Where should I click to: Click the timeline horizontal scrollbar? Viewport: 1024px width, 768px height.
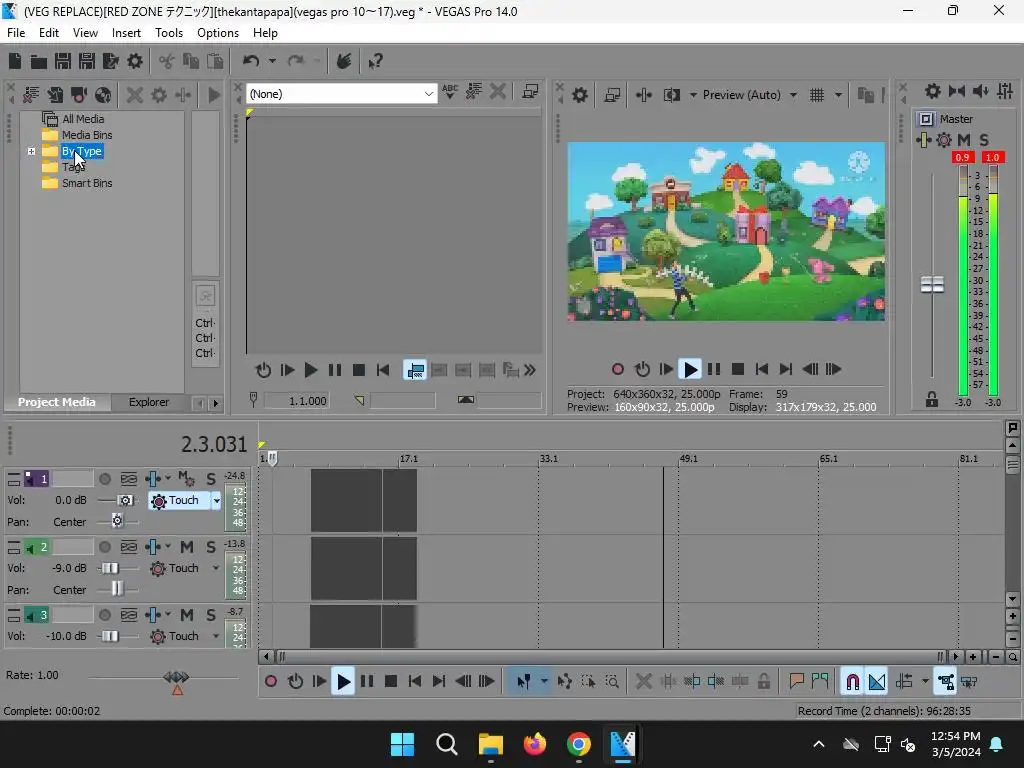pyautogui.click(x=610, y=657)
